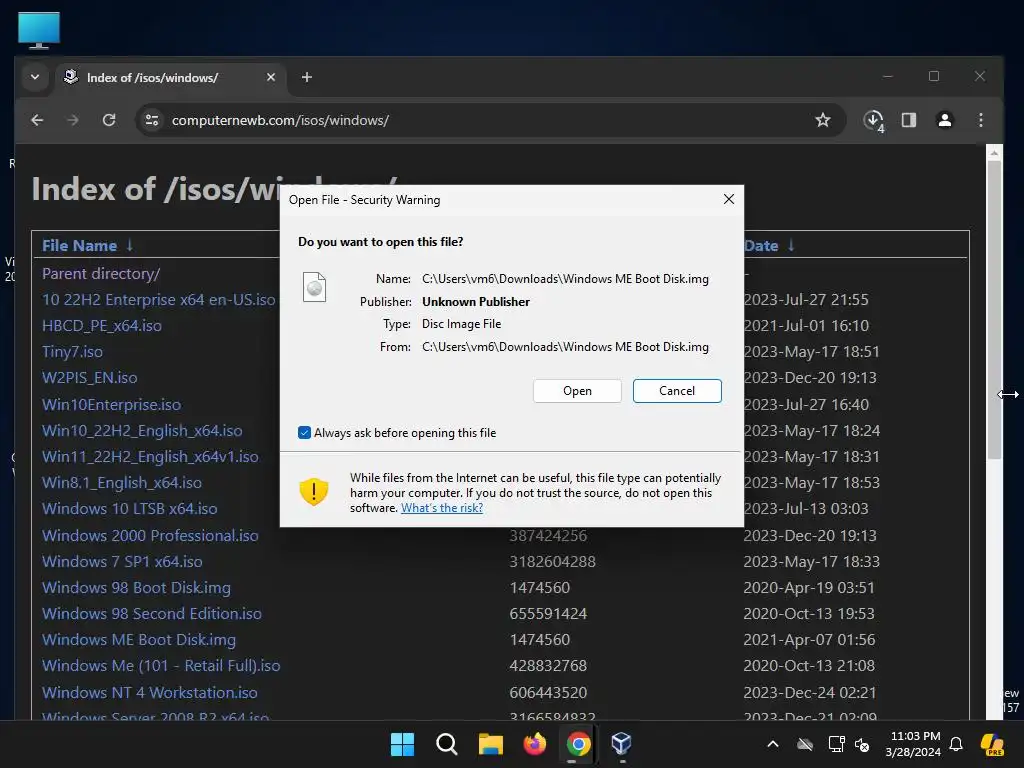Click Cancel in the Security Warning dialog
The width and height of the screenshot is (1024, 768).
coord(677,391)
